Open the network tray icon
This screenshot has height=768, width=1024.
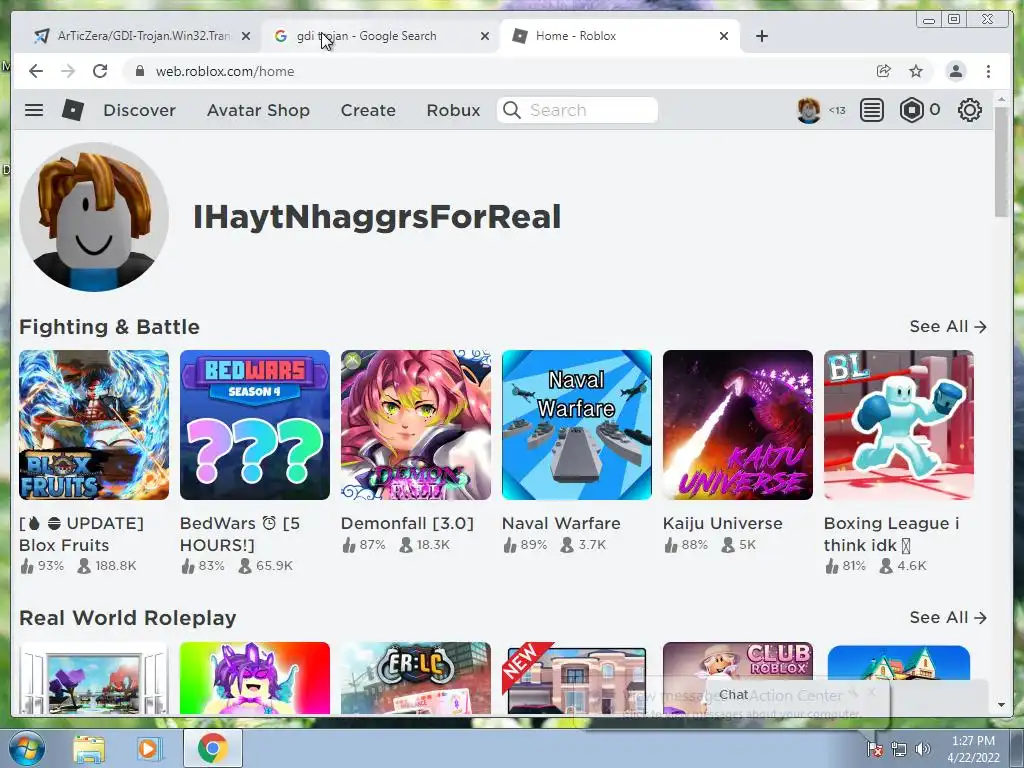(x=899, y=749)
